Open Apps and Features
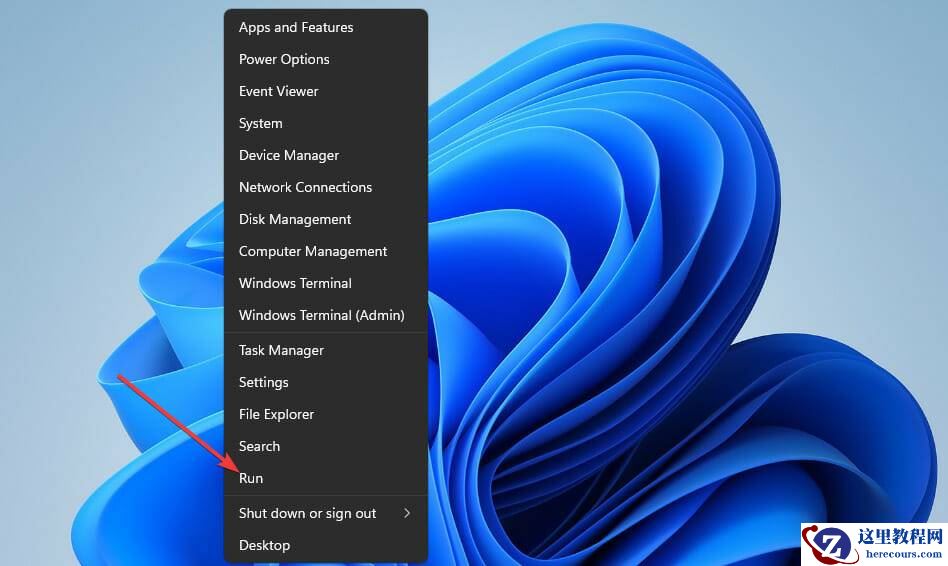This screenshot has height=566, width=948. (x=326, y=27)
